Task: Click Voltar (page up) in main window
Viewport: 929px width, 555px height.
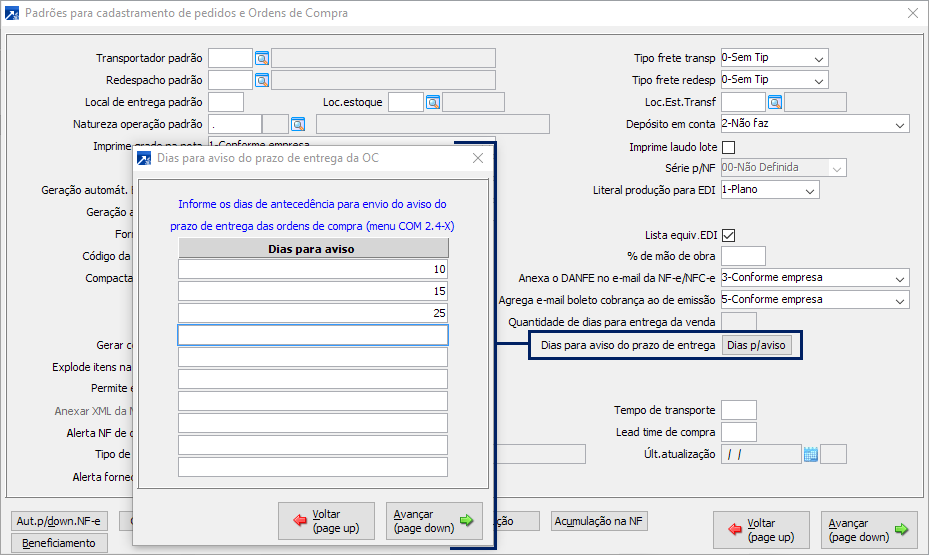Action: (x=761, y=530)
